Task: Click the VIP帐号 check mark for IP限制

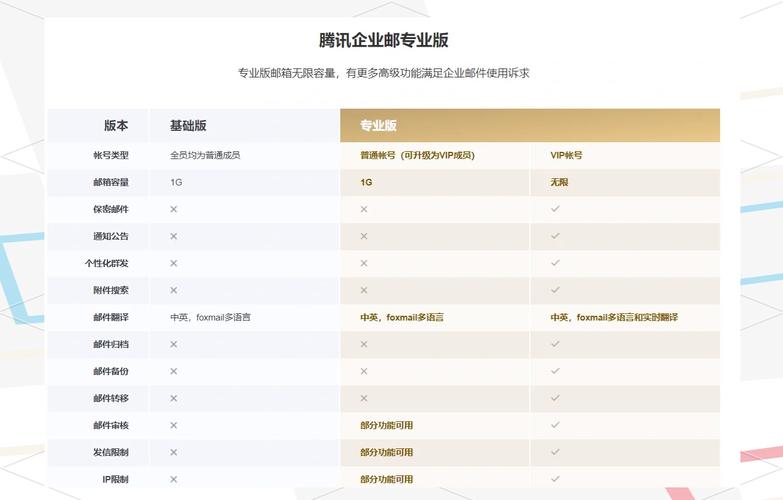Action: (x=555, y=479)
